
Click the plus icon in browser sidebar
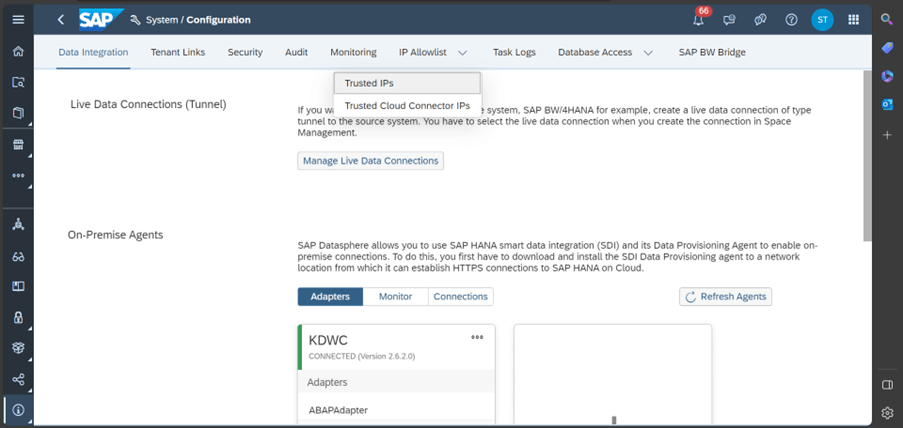pos(887,135)
